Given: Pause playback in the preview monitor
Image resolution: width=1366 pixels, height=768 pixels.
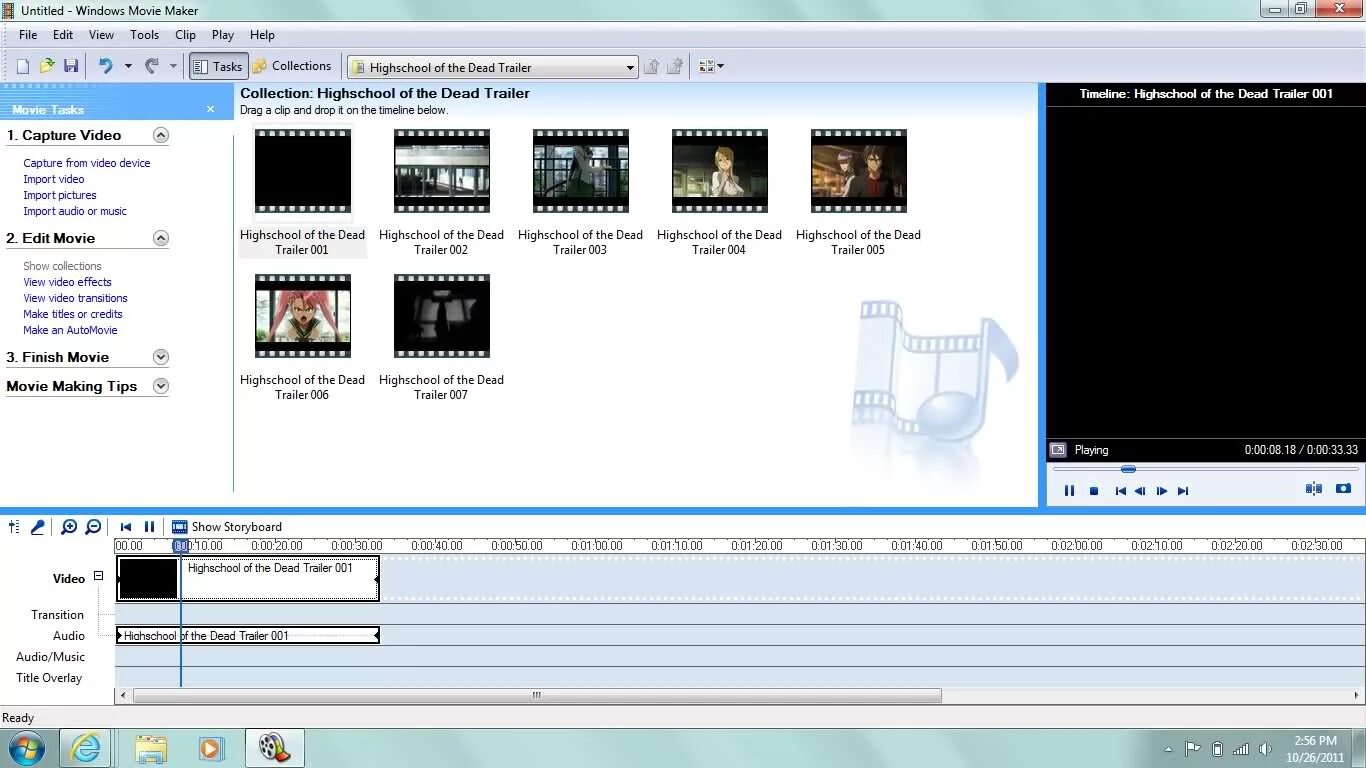Looking at the screenshot, I should pos(1069,491).
